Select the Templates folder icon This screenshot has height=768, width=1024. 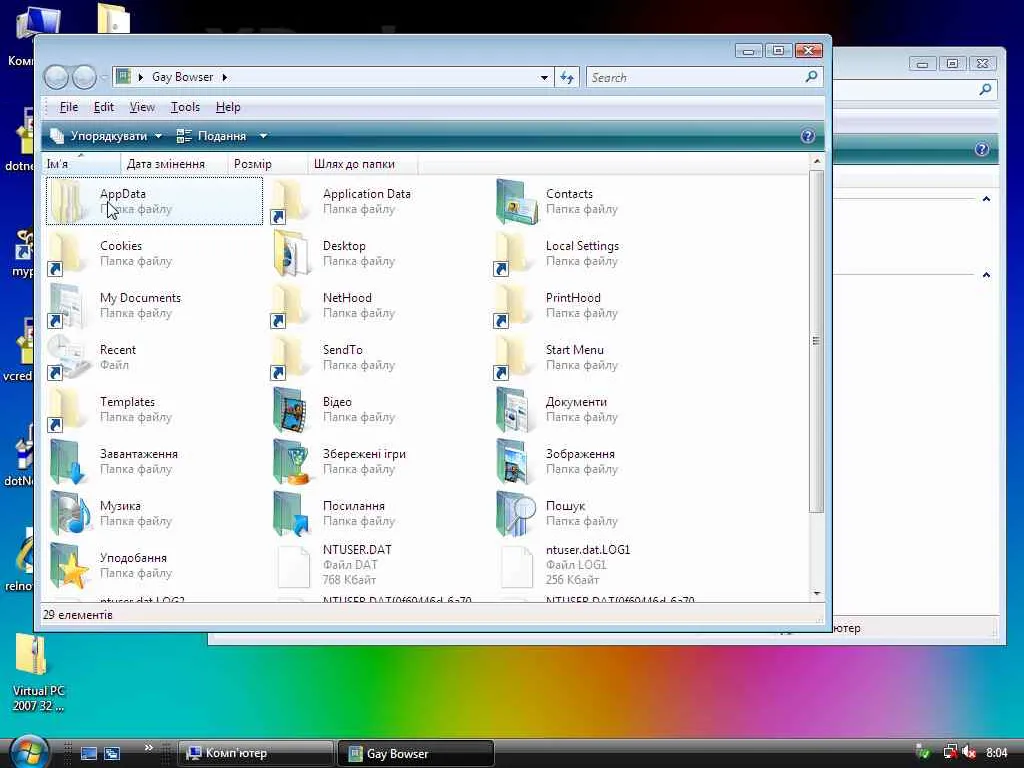pyautogui.click(x=67, y=409)
